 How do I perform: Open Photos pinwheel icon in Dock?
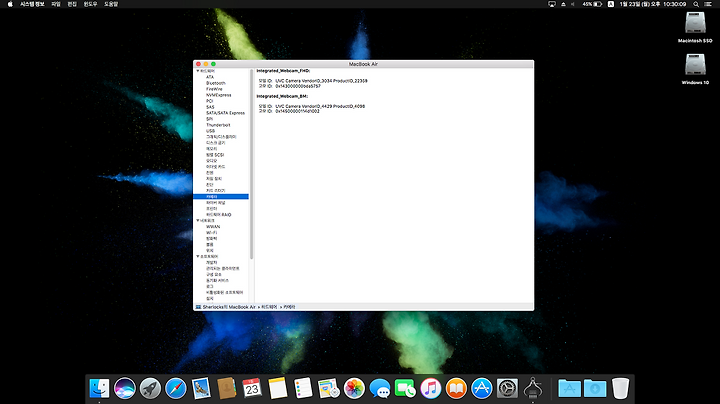tap(354, 388)
